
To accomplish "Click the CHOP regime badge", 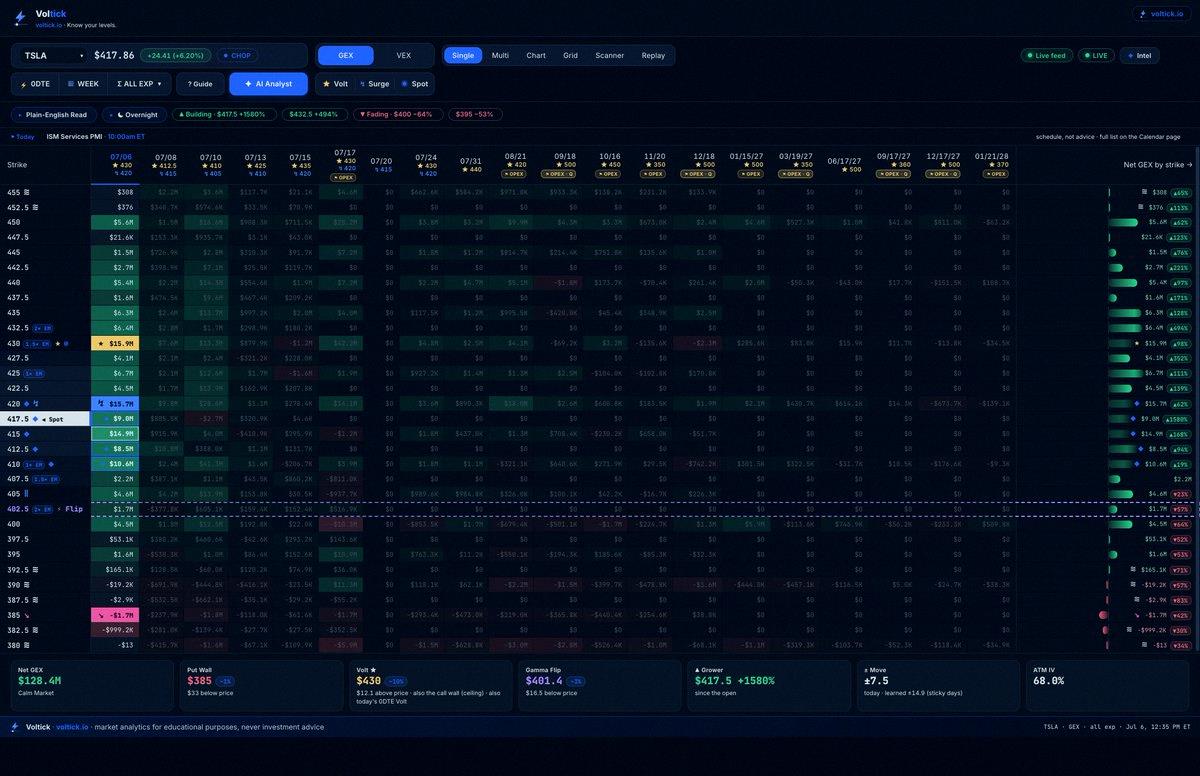I will (238, 56).
